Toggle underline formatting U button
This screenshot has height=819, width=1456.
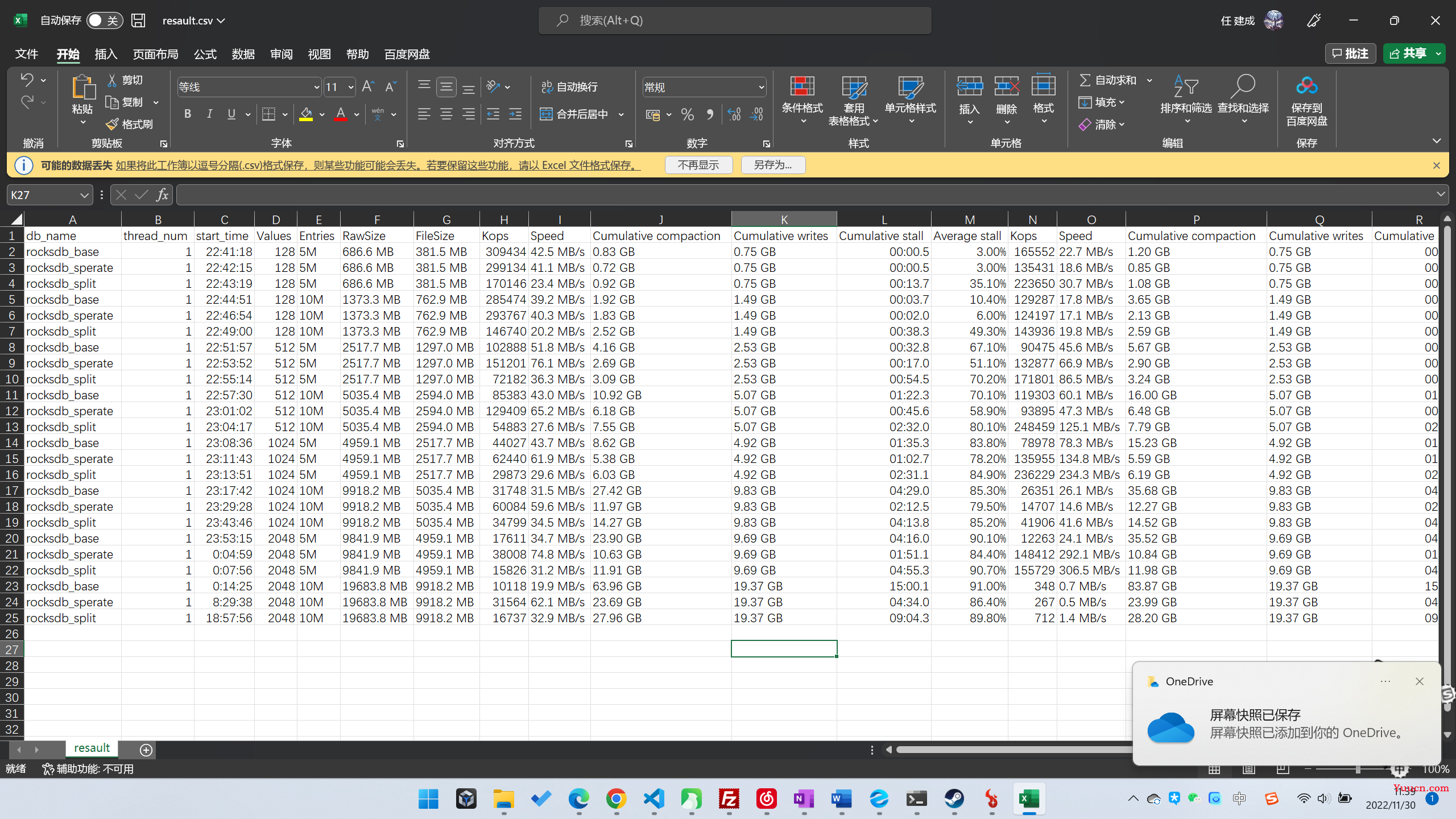coord(231,114)
